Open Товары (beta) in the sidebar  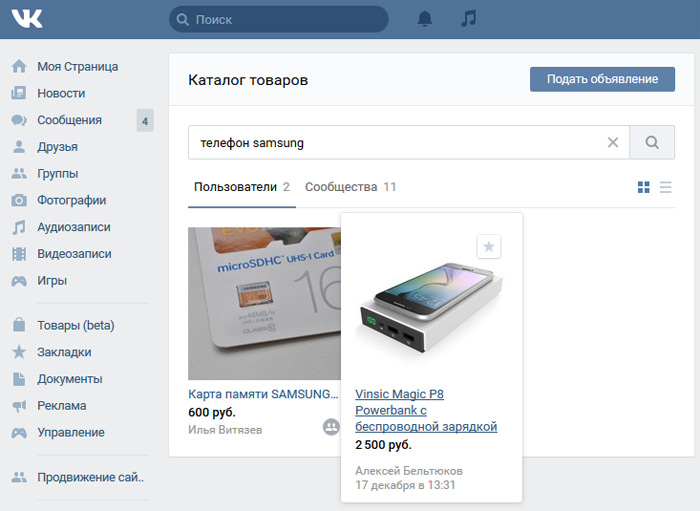pos(76,325)
